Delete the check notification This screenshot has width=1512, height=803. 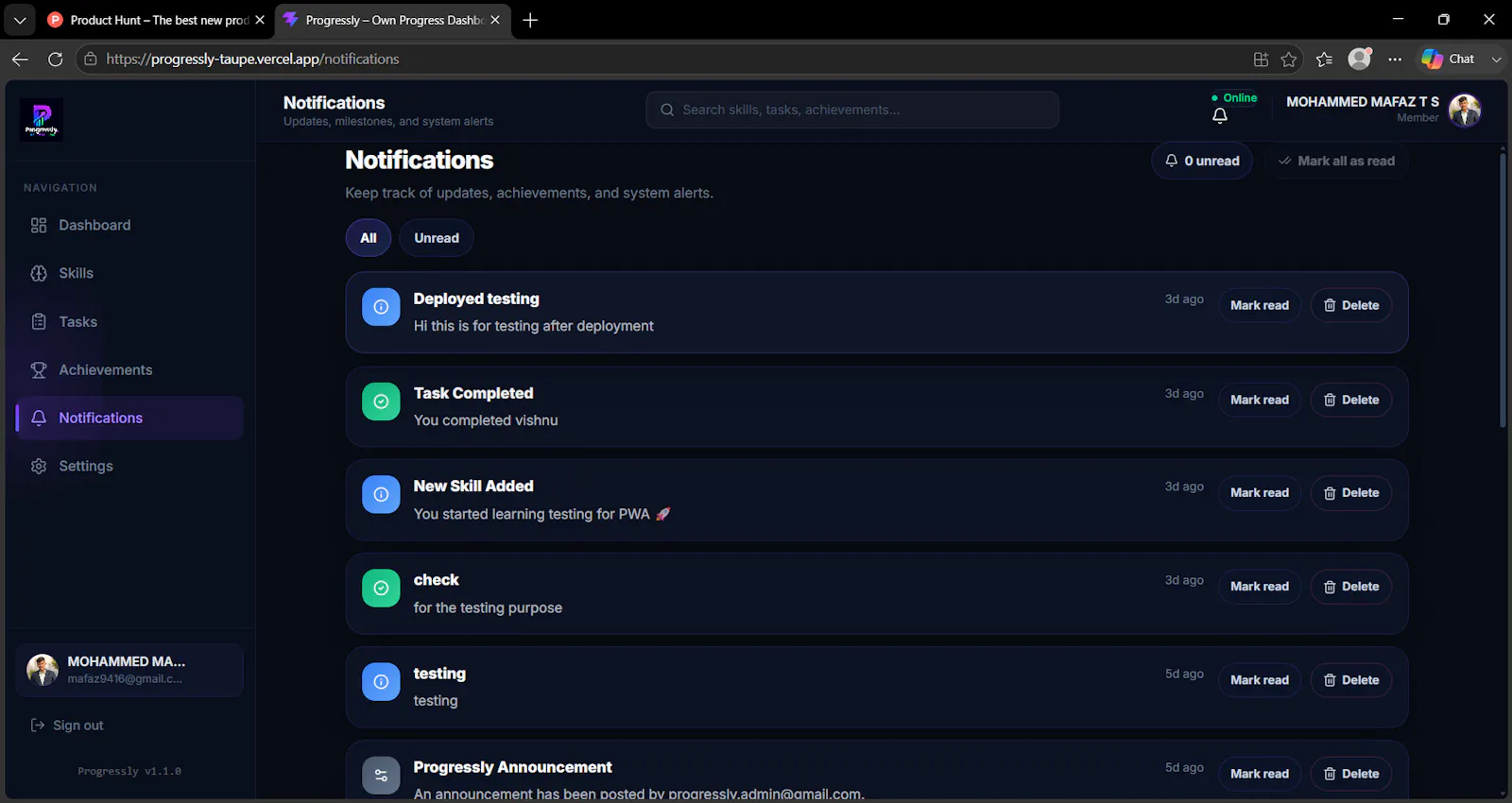pos(1351,586)
